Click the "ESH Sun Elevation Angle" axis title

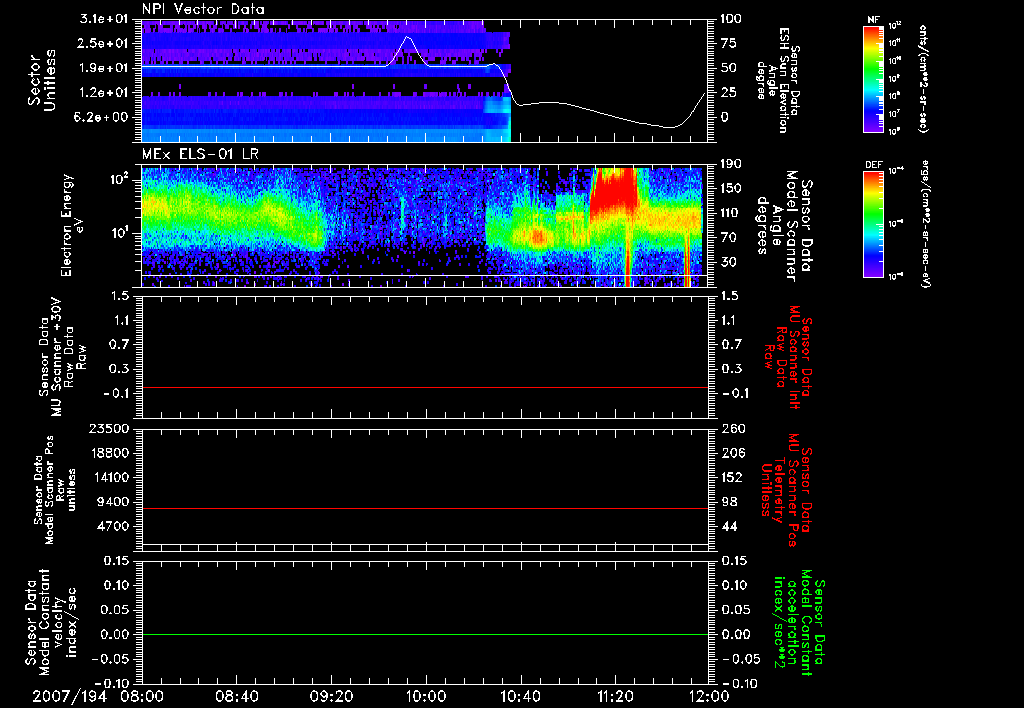[779, 80]
